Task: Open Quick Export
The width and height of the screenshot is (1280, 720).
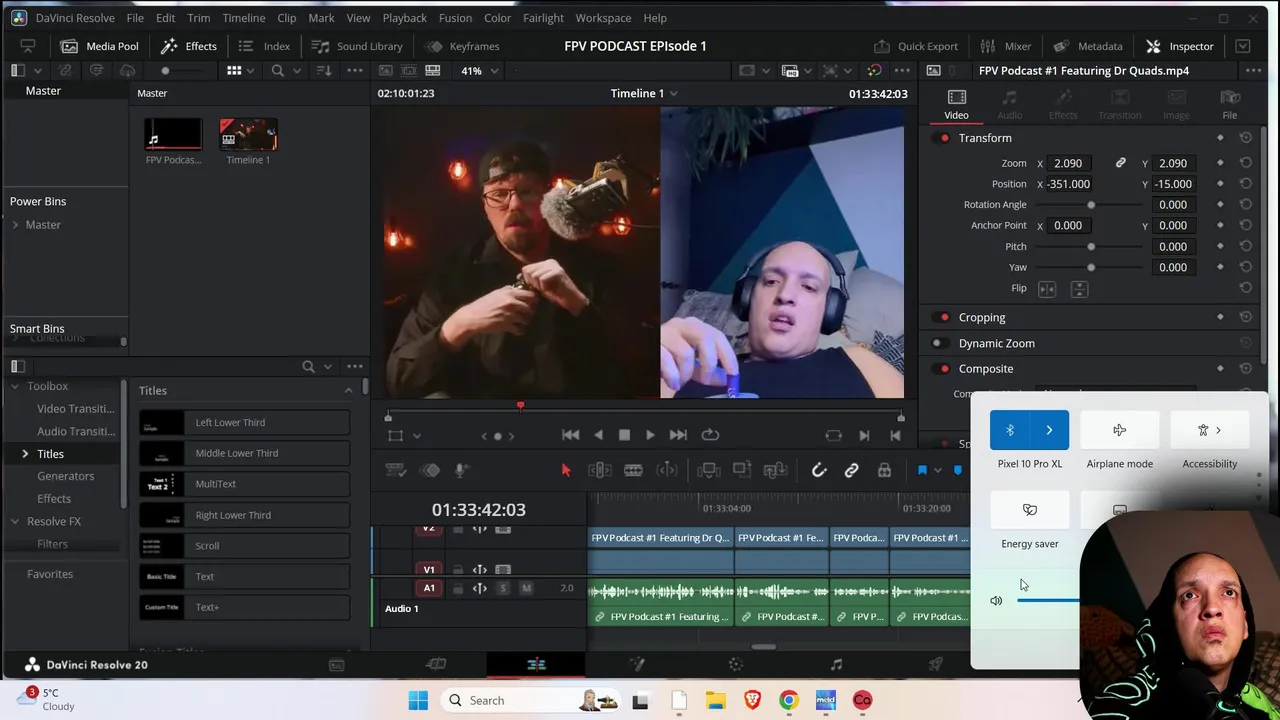Action: [x=915, y=46]
